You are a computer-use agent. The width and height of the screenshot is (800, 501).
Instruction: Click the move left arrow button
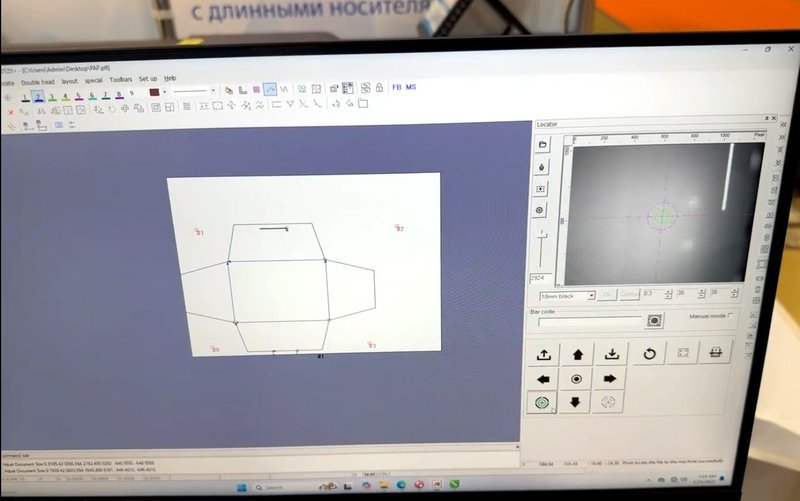pos(543,380)
